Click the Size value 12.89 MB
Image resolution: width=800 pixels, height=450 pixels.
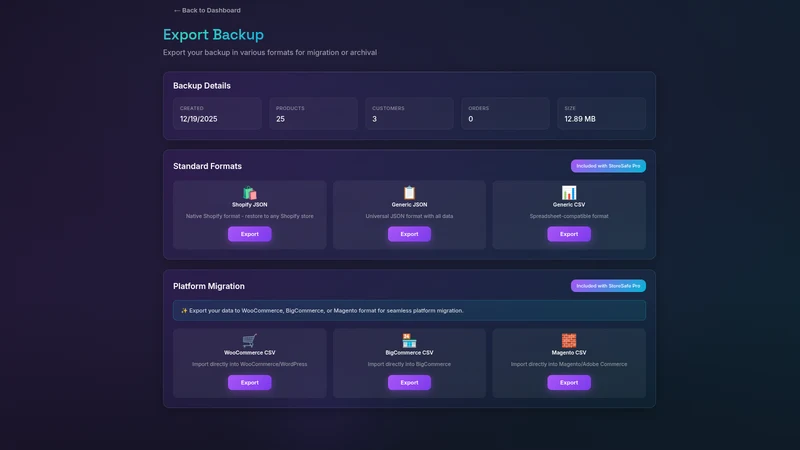[x=580, y=119]
